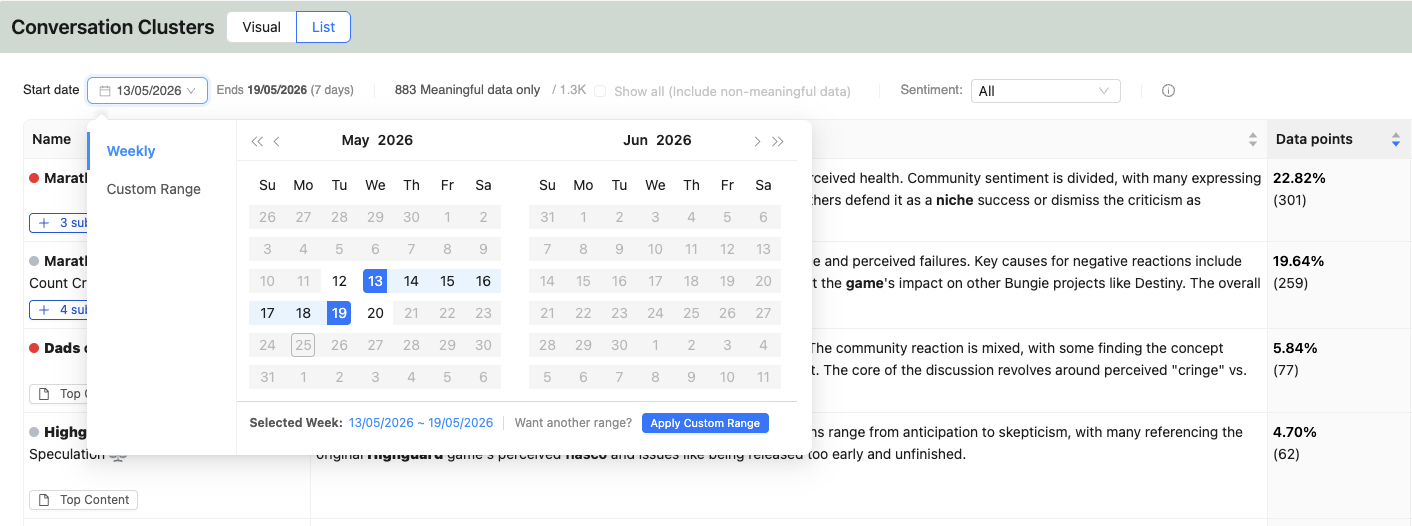Select May 16 in calendar
Screen dimensions: 1412x526
click(x=483, y=281)
